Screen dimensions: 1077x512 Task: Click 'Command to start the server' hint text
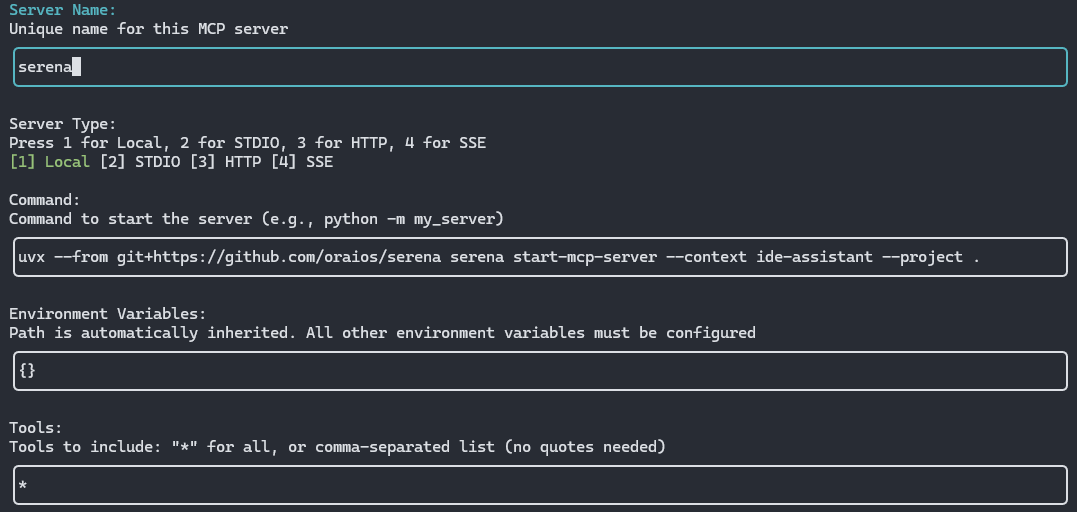point(256,219)
